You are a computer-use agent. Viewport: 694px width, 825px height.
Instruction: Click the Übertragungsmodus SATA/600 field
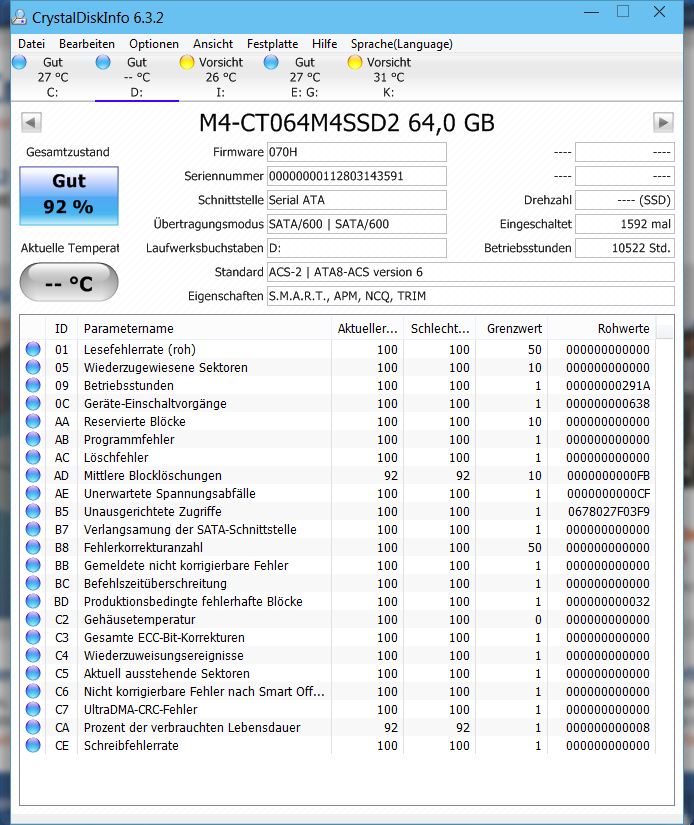point(357,224)
